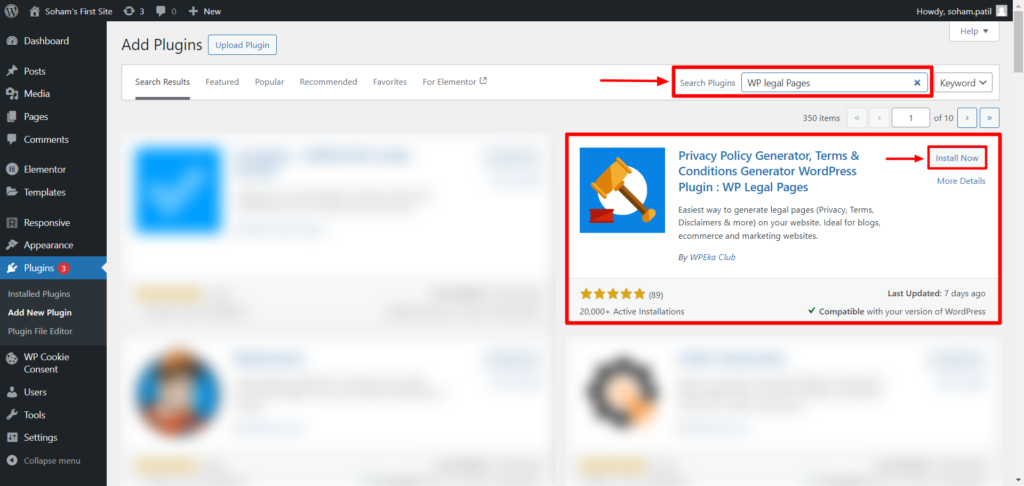Visit Soham's First Site home
This screenshot has height=486, width=1024.
[72, 11]
